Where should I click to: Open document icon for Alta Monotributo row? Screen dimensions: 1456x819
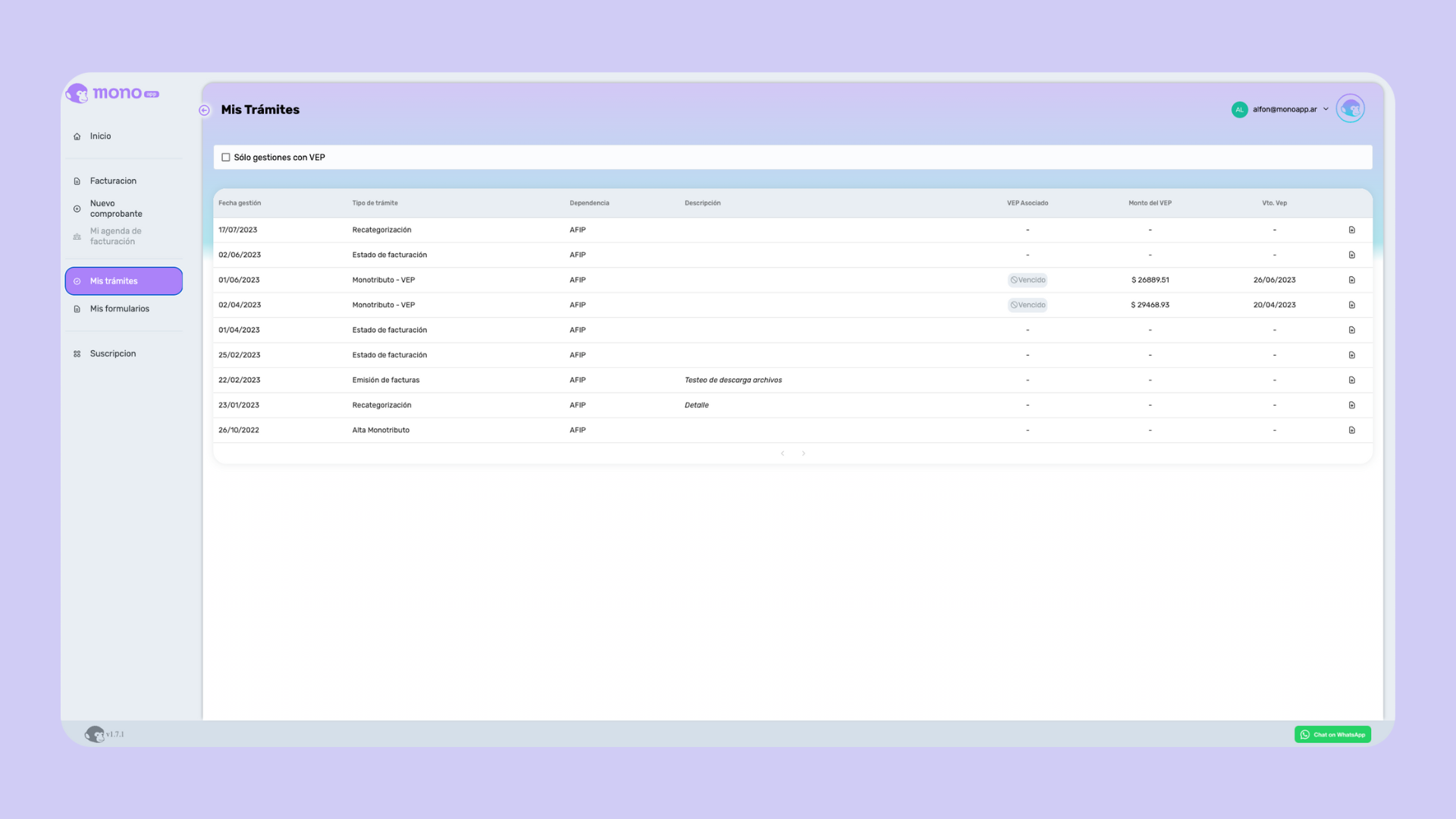[x=1351, y=430]
